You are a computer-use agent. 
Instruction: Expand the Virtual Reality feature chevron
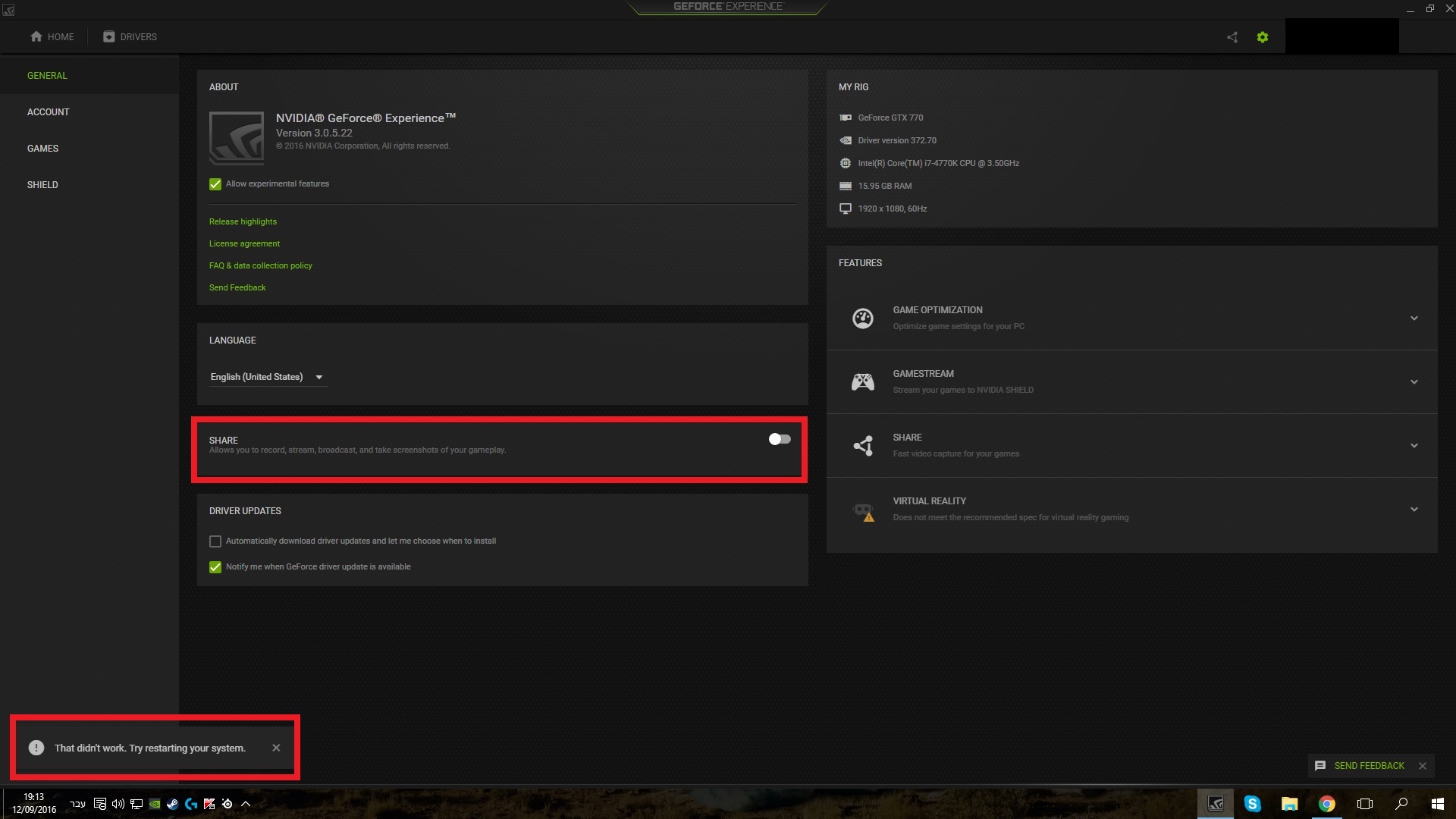click(1414, 510)
